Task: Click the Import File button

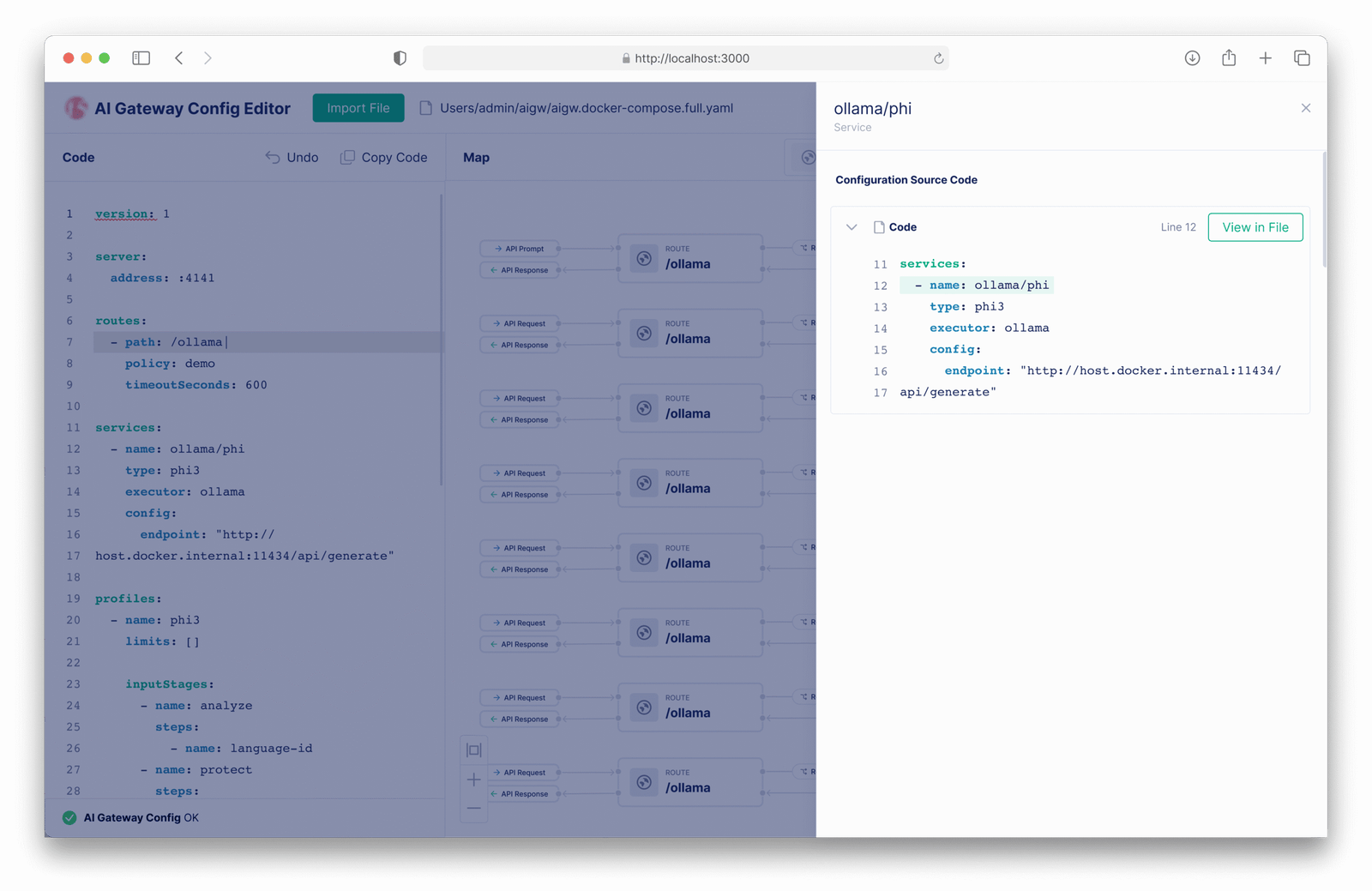Action: tap(358, 108)
